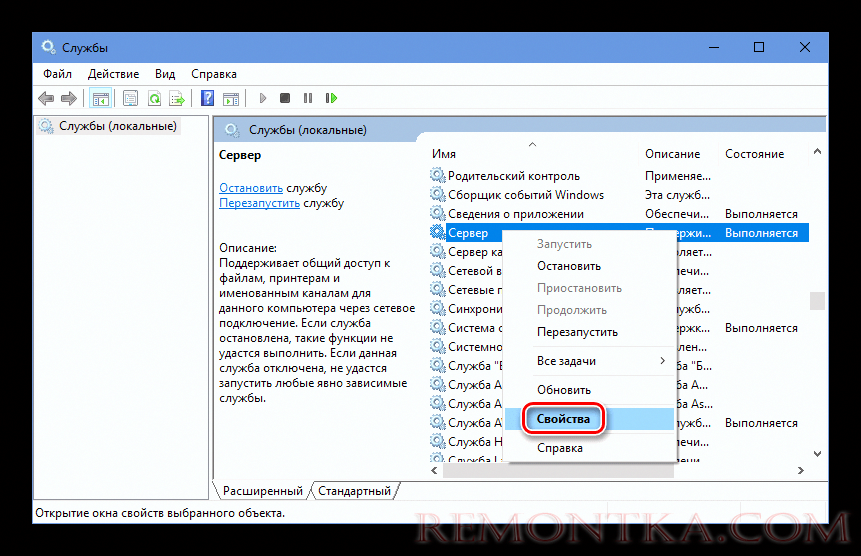Click the horizontal scrollbar left arrow
The width and height of the screenshot is (861, 556).
(x=435, y=470)
